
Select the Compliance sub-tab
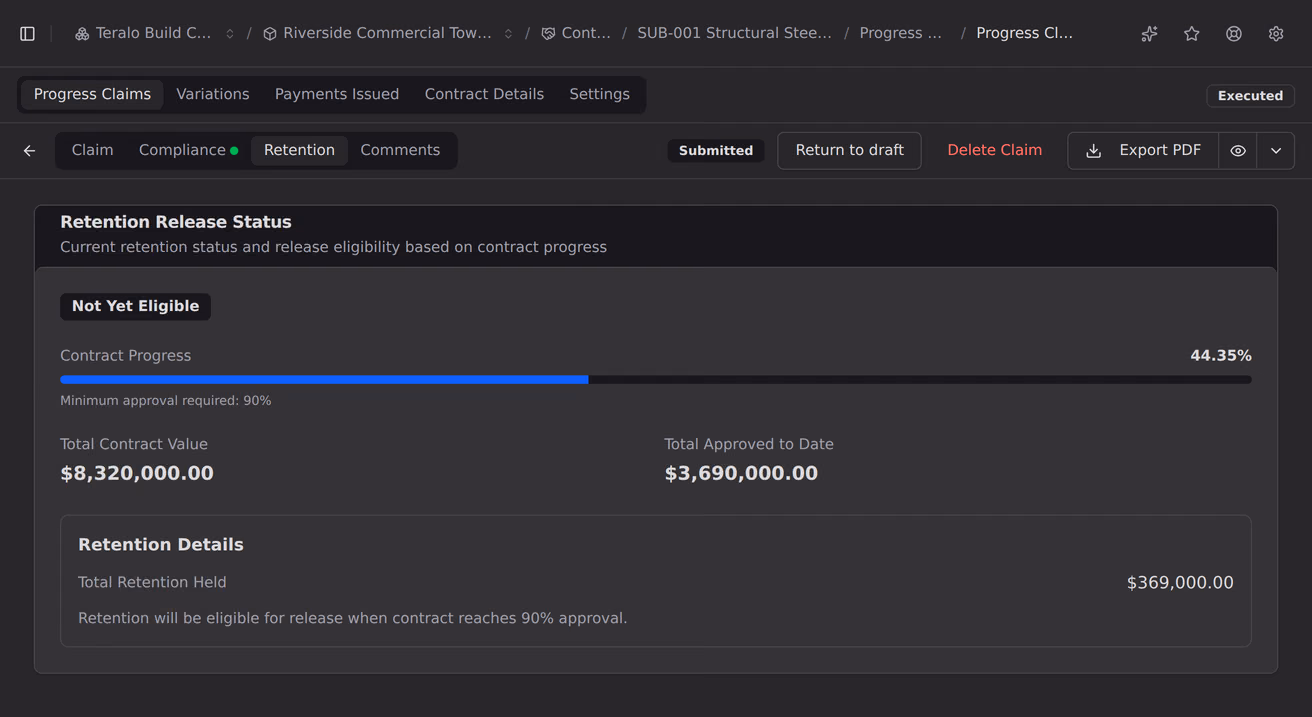tap(188, 150)
